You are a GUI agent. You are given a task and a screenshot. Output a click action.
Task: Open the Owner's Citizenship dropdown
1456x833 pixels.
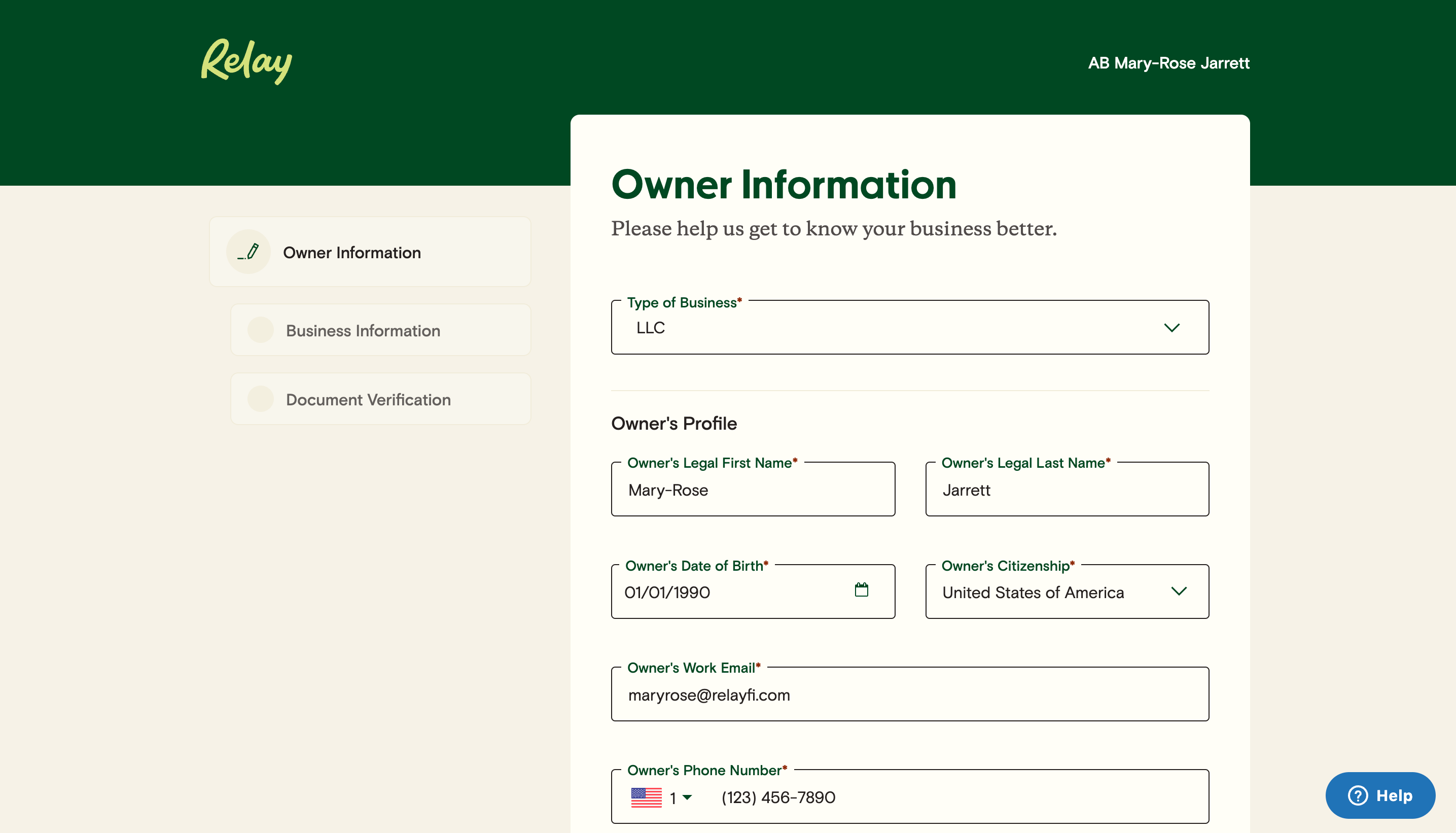coord(1179,592)
